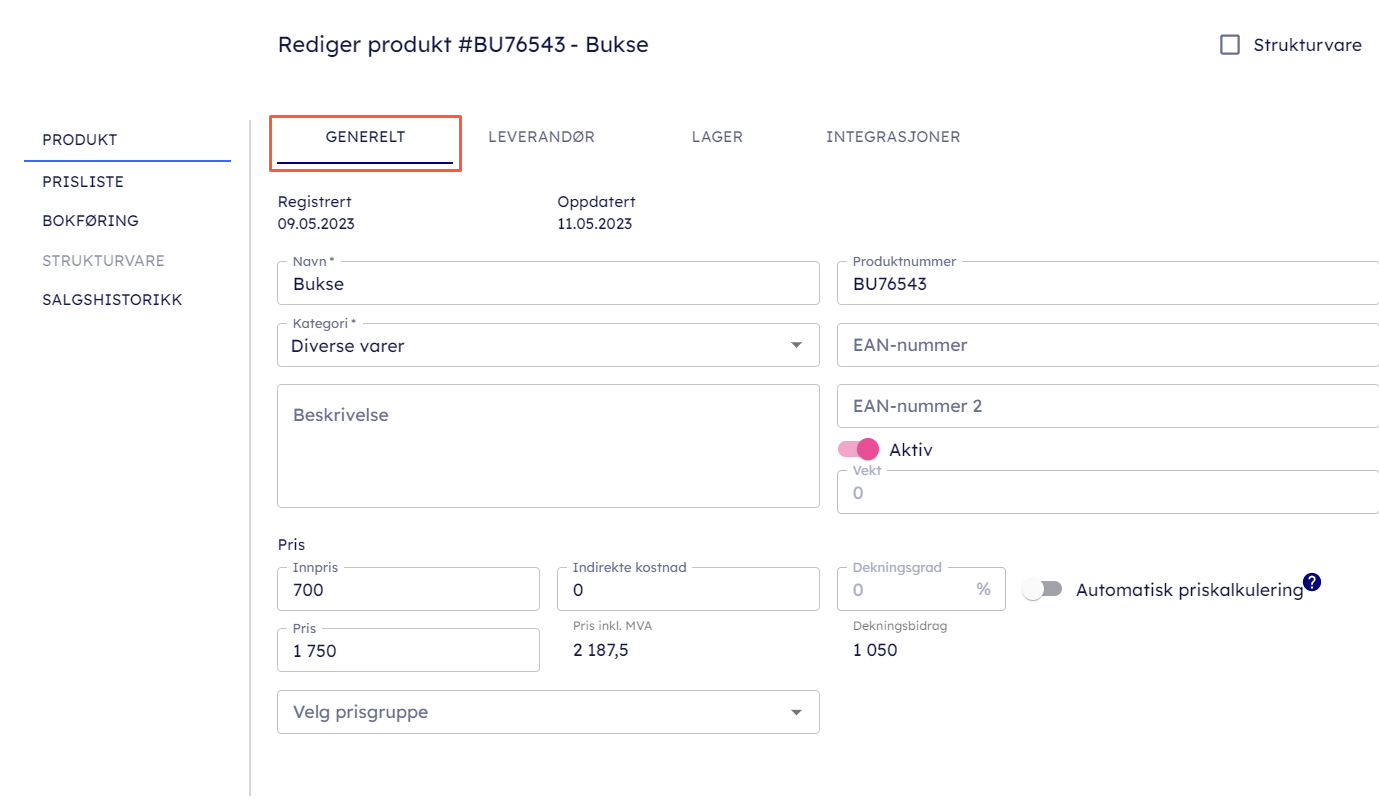
Task: Click the Innpris input field
Action: [x=408, y=590]
